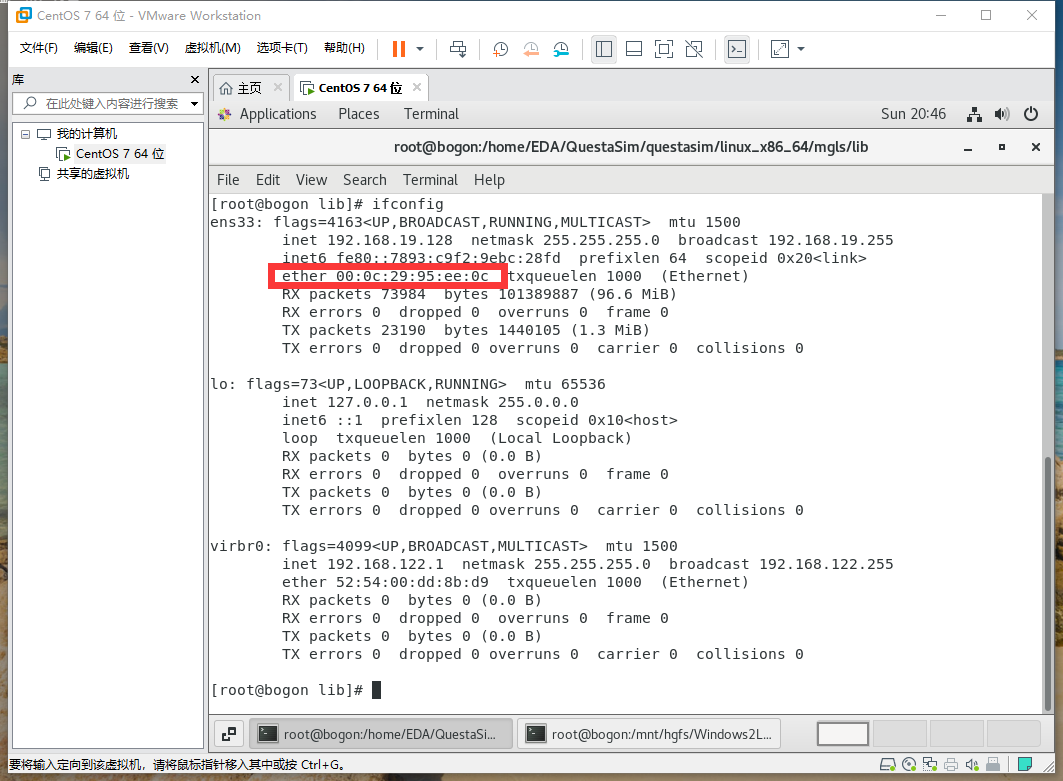The image size is (1063, 781).
Task: Open the 帮助(H) menu
Action: [344, 47]
